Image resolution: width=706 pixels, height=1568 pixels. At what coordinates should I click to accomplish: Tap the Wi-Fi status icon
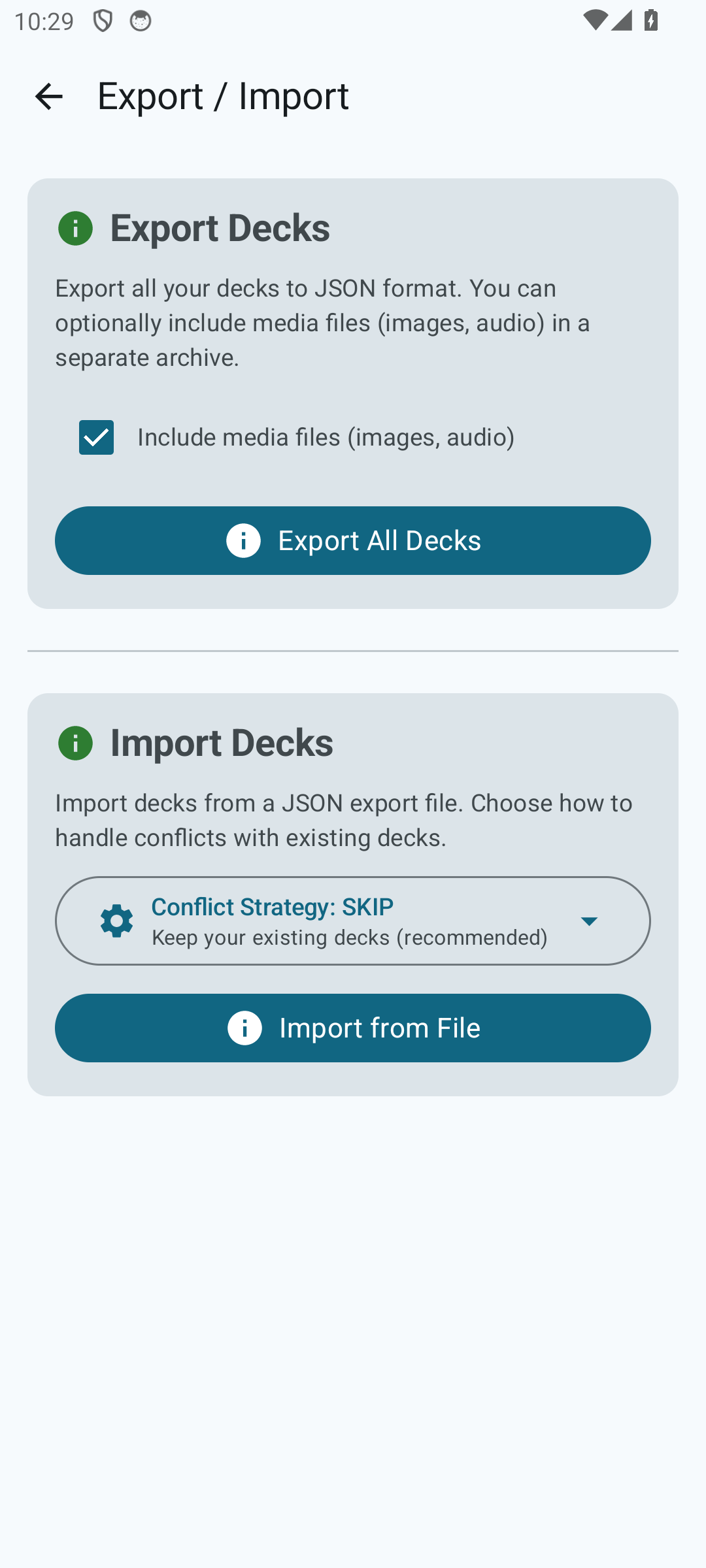[594, 20]
